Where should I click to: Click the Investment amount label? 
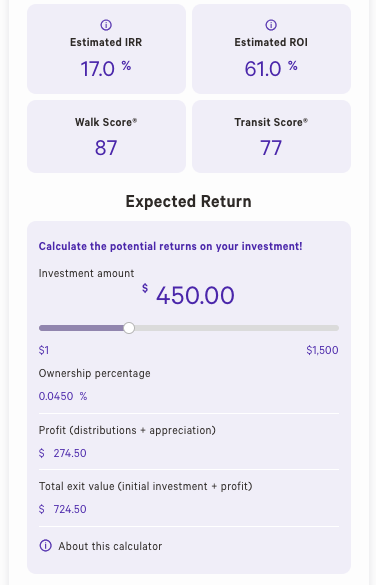tap(86, 273)
